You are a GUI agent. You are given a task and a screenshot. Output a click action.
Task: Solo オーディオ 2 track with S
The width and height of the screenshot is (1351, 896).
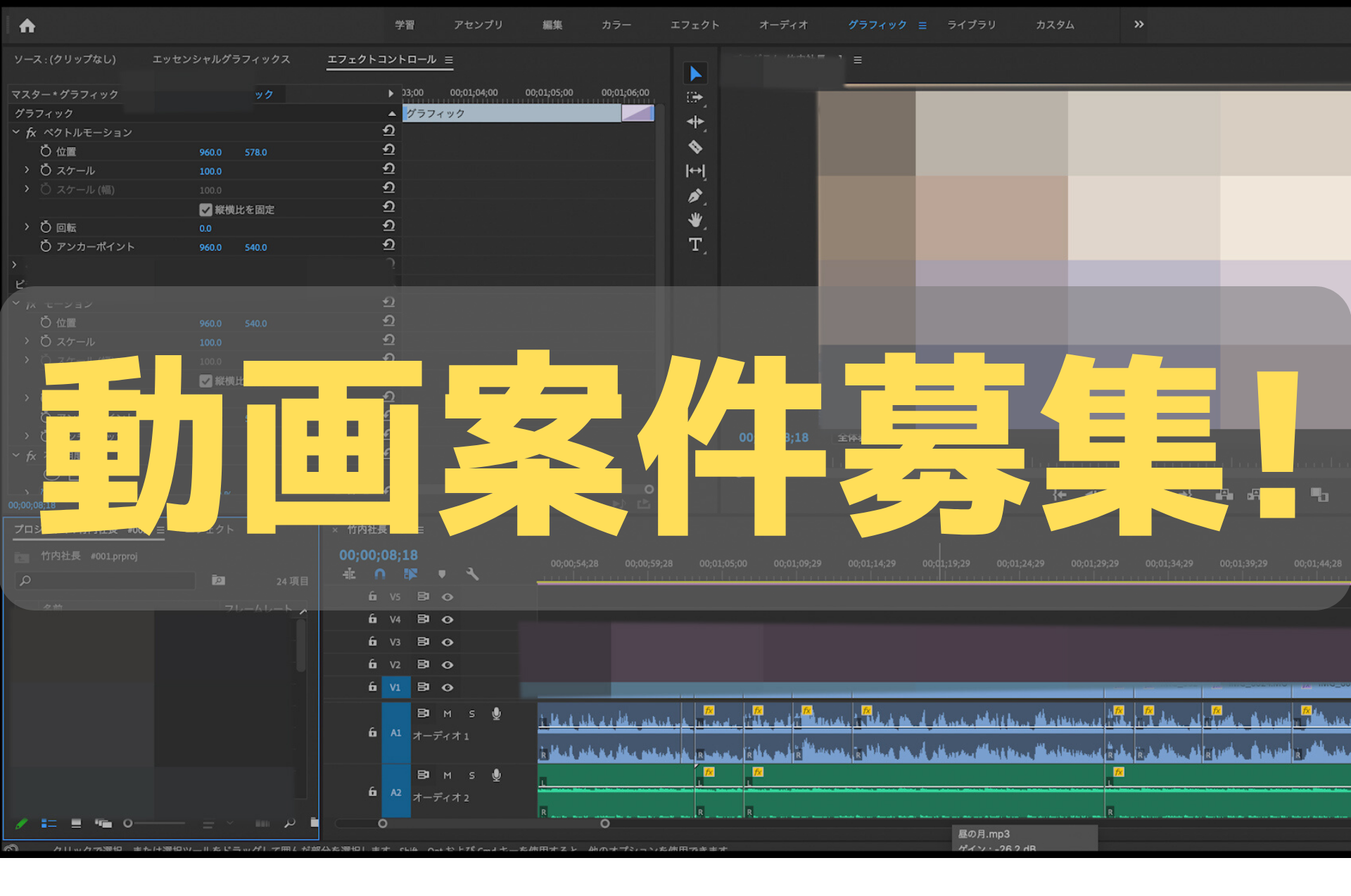[472, 775]
